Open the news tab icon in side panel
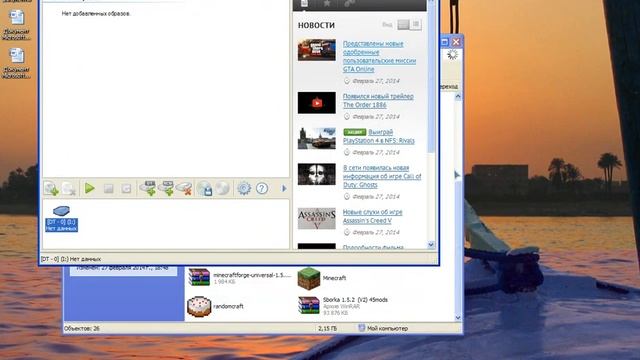Image resolution: width=640 pixels, height=360 pixels. (x=304, y=4)
